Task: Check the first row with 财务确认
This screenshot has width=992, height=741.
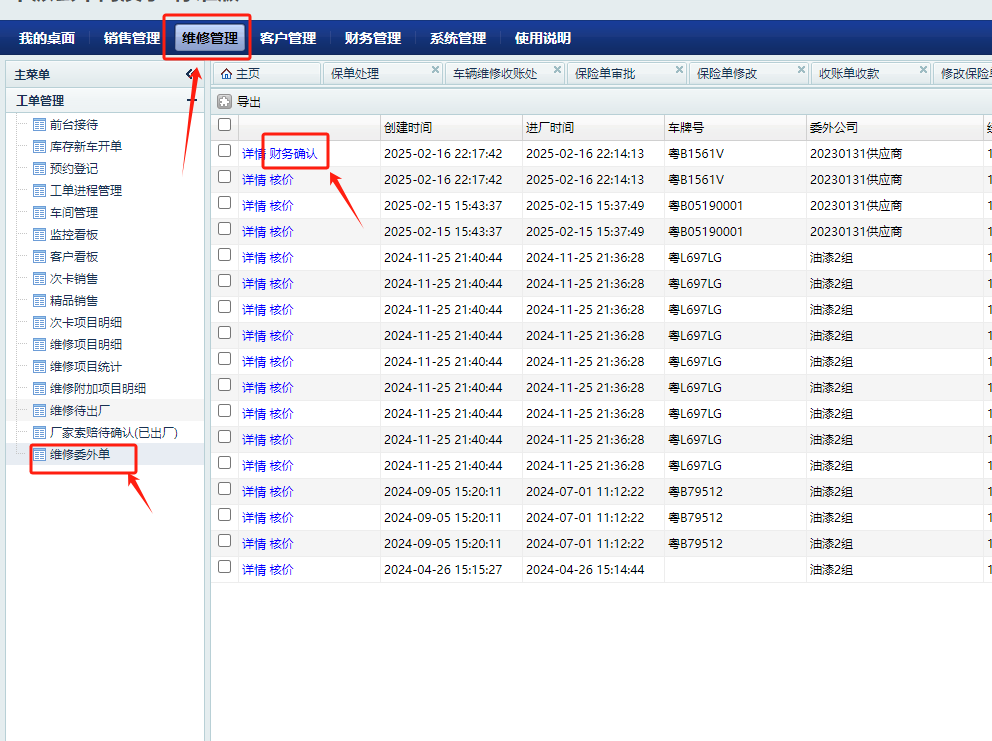Action: click(224, 152)
